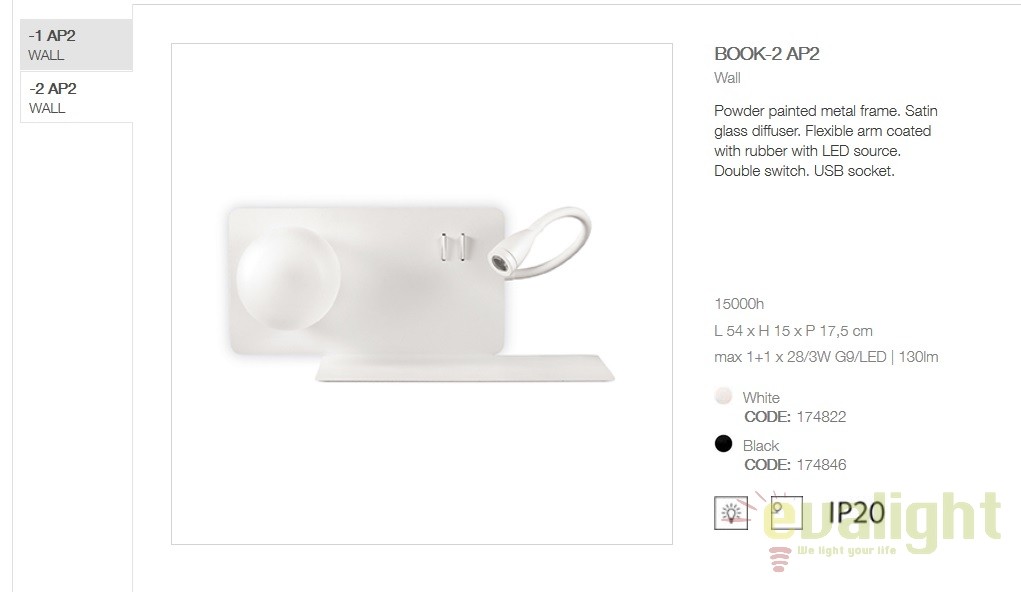Click the White color label

point(761,397)
